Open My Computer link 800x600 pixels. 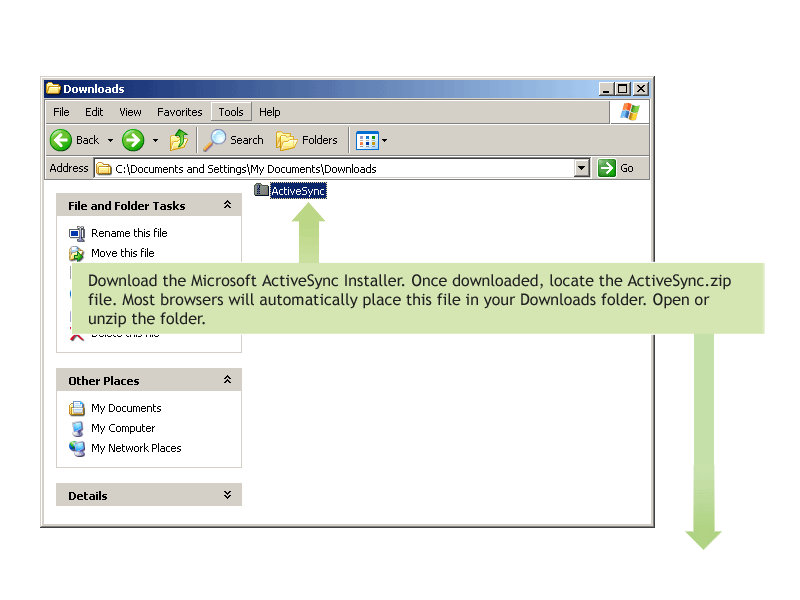coord(123,428)
